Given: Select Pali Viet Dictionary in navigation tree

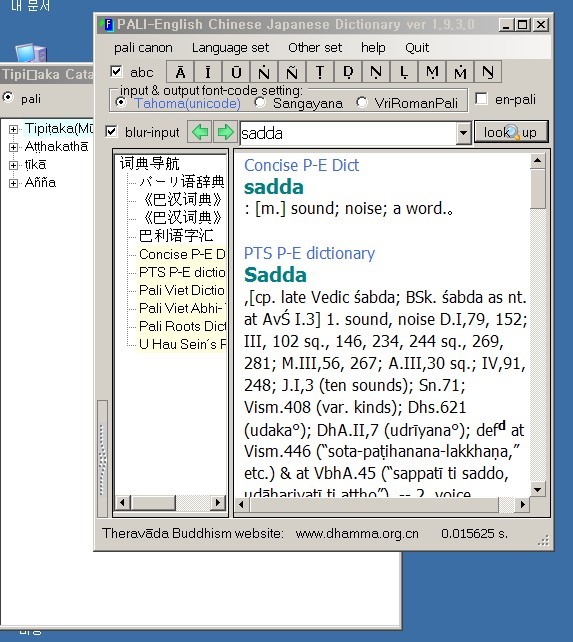Looking at the screenshot, I should (182, 290).
